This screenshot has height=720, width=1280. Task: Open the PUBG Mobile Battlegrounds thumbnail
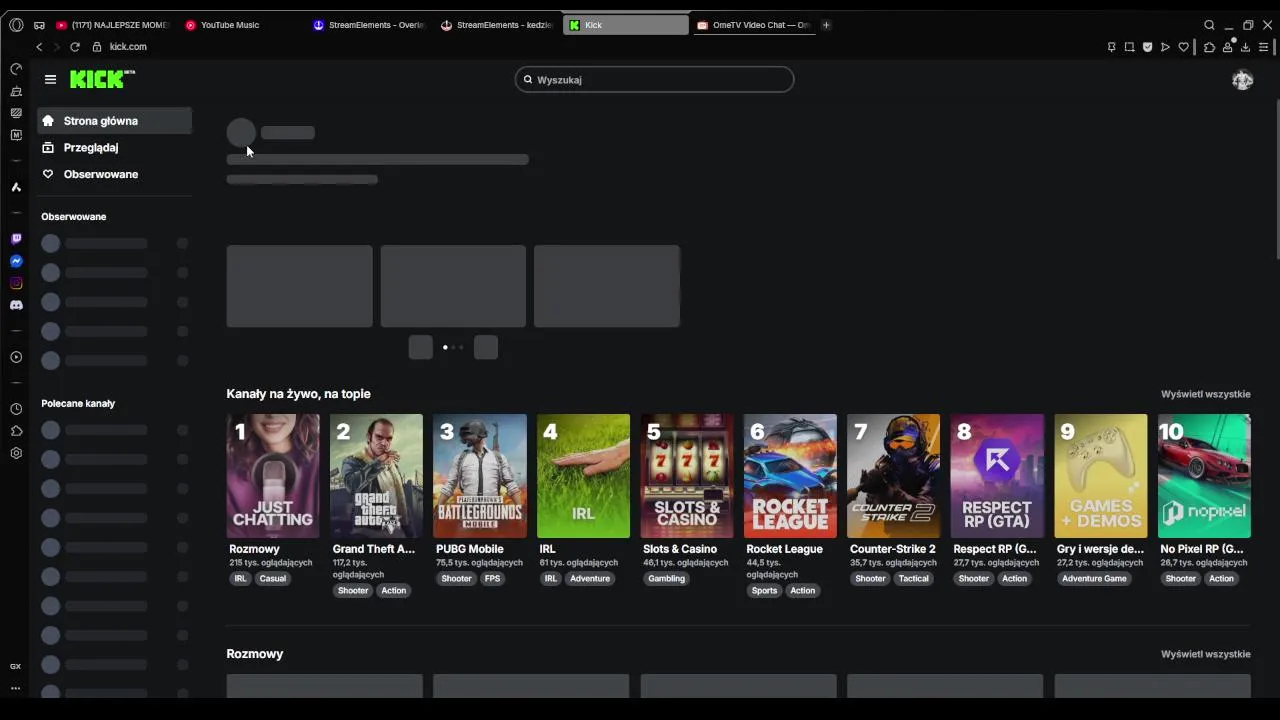480,476
